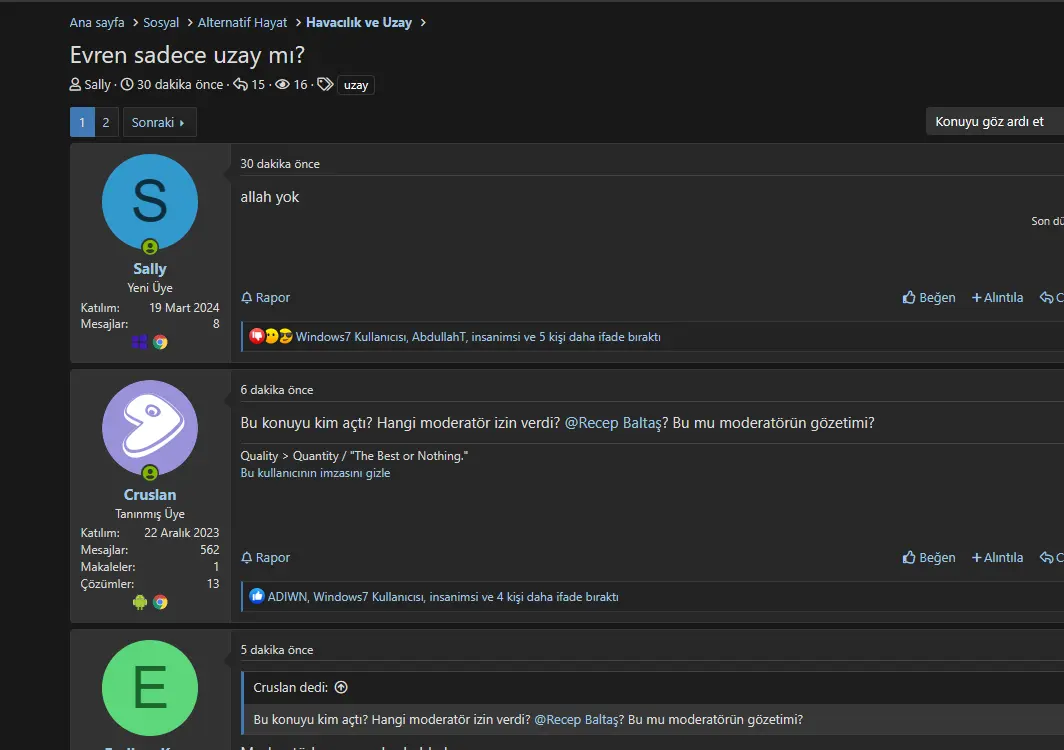Open the Sally username in the post sidebar
Viewport: 1064px width, 750px height.
point(150,269)
